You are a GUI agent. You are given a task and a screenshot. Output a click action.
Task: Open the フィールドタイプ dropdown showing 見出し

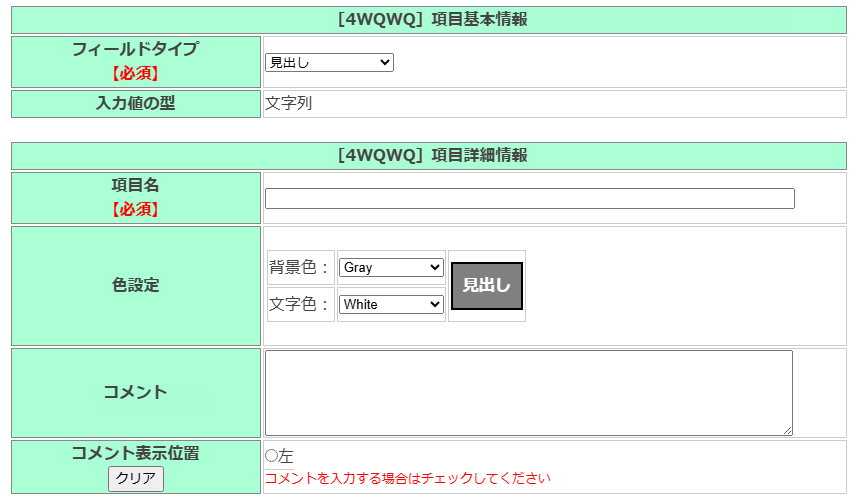[329, 63]
